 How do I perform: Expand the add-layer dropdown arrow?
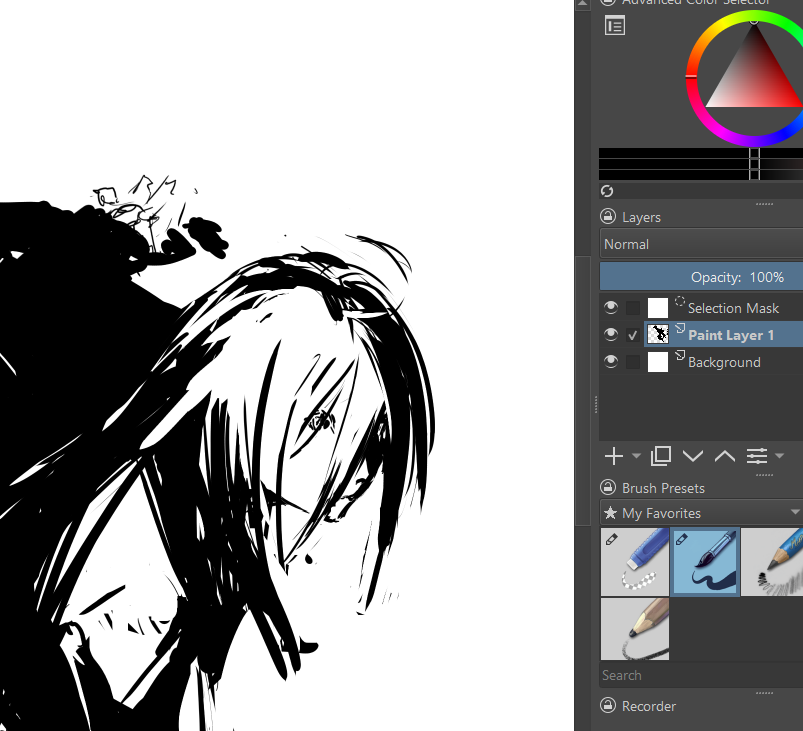tap(636, 455)
